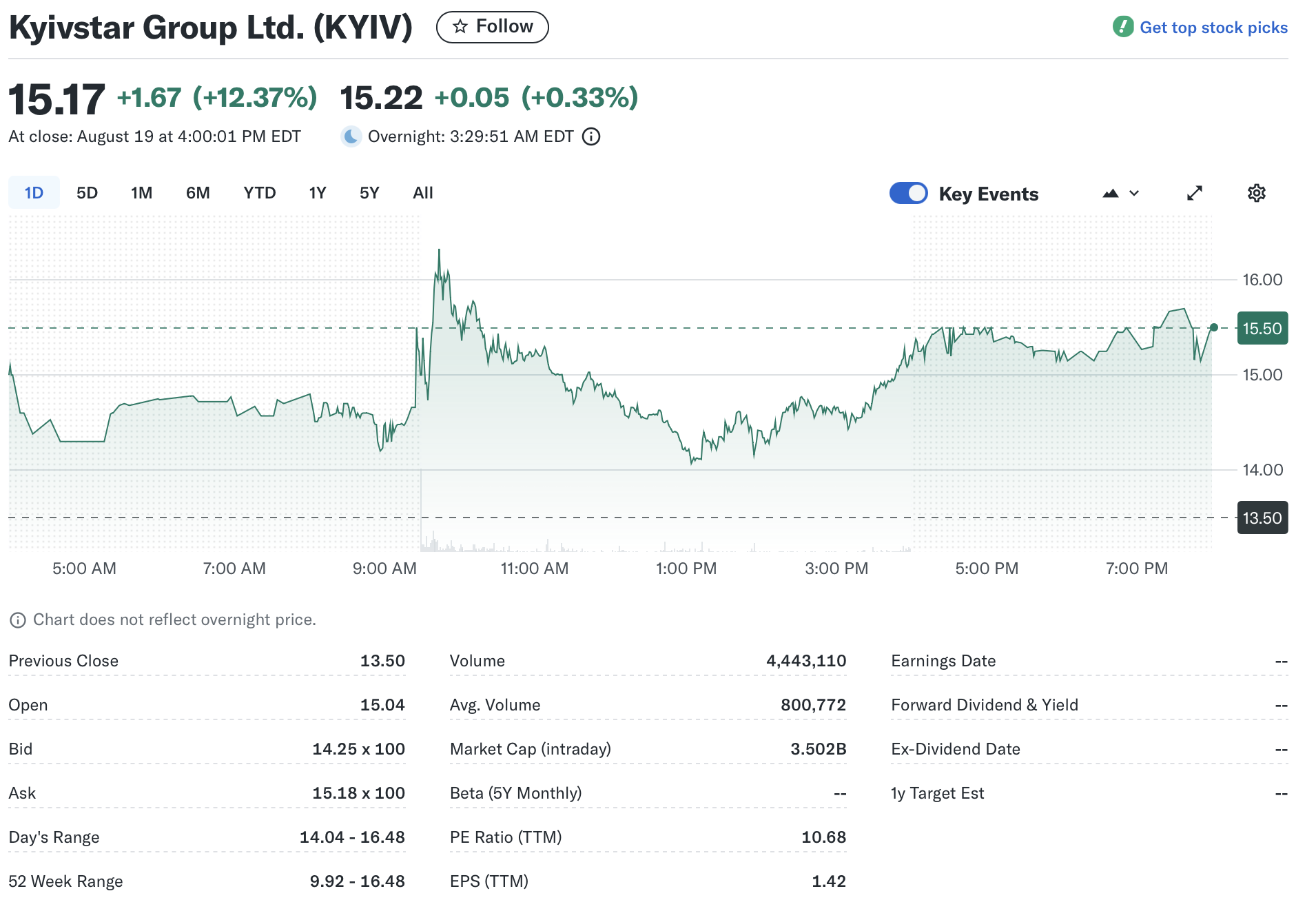Open Get top stock picks link

1213,28
